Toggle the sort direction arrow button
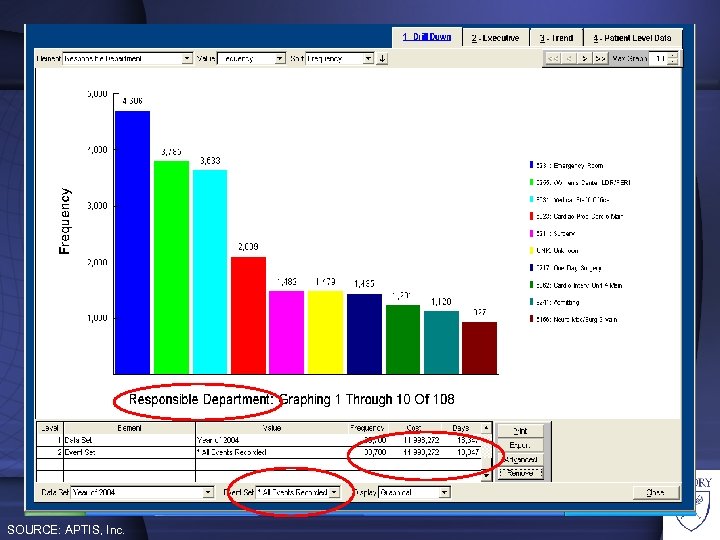 382,58
